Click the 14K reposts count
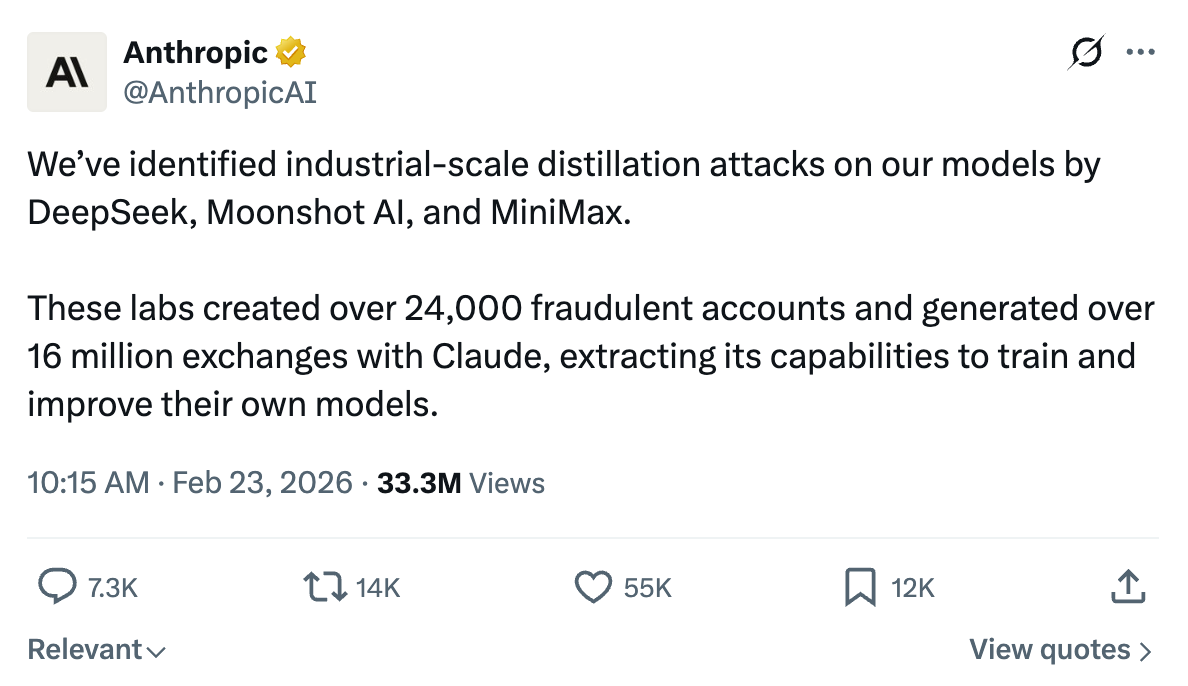The height and width of the screenshot is (686, 1188). [x=378, y=589]
